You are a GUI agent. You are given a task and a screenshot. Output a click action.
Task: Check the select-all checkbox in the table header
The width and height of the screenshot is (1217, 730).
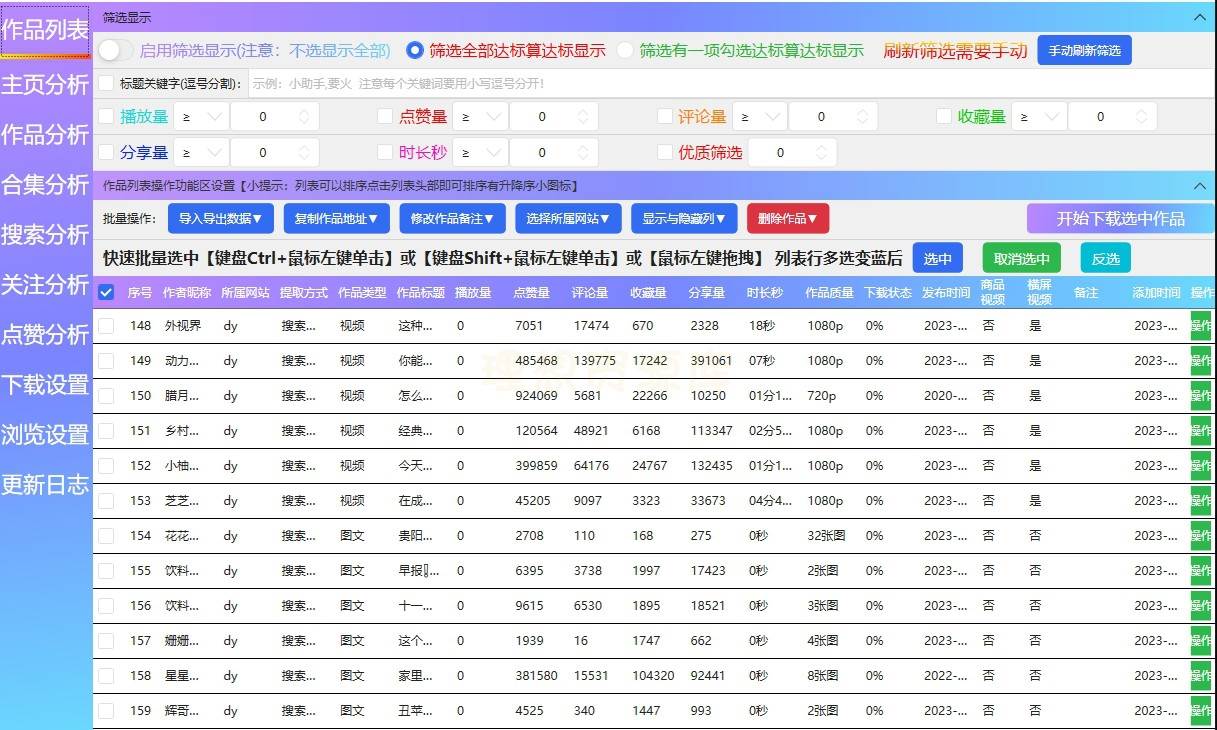click(x=106, y=293)
